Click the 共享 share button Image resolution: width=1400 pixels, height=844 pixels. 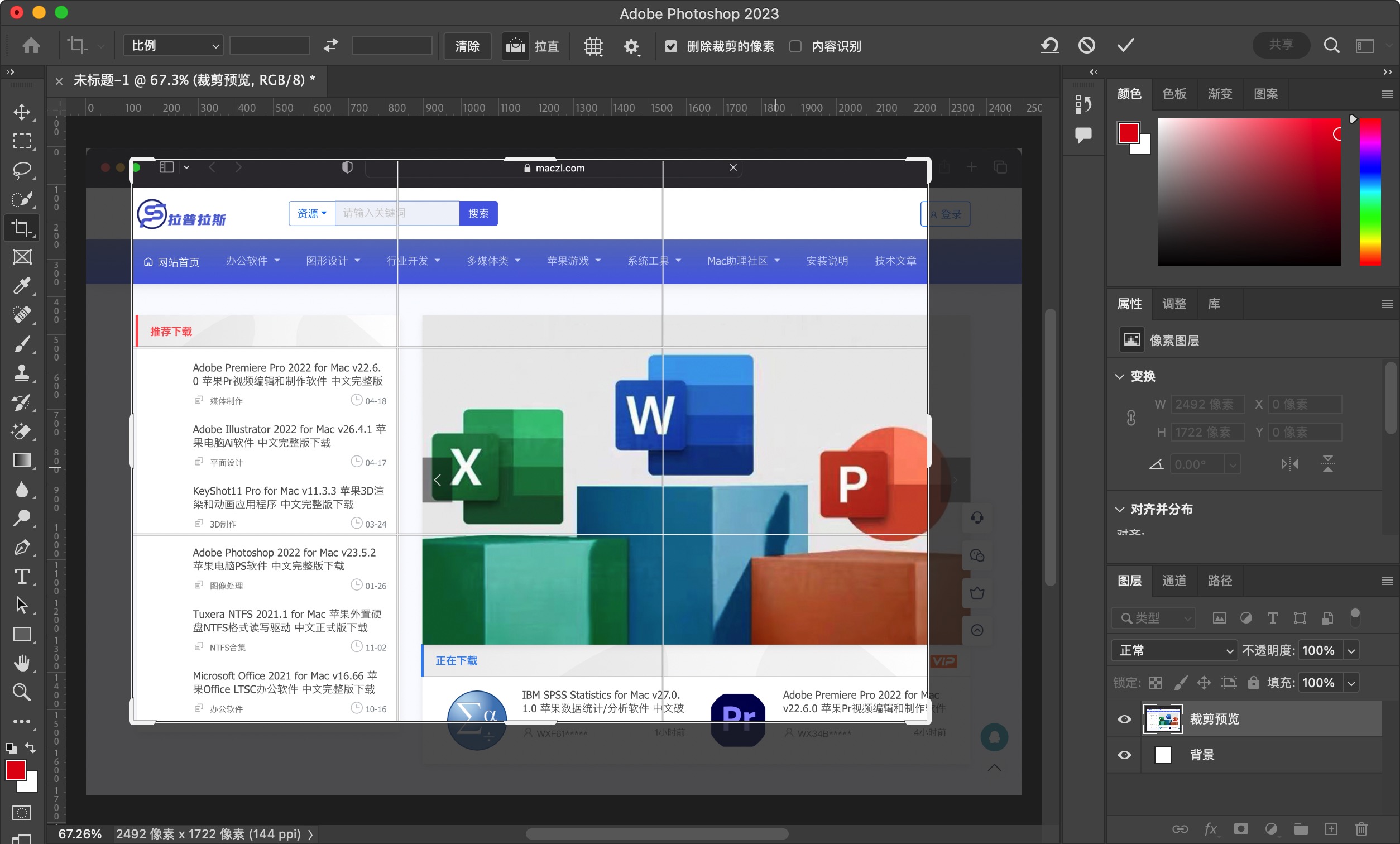tap(1281, 45)
